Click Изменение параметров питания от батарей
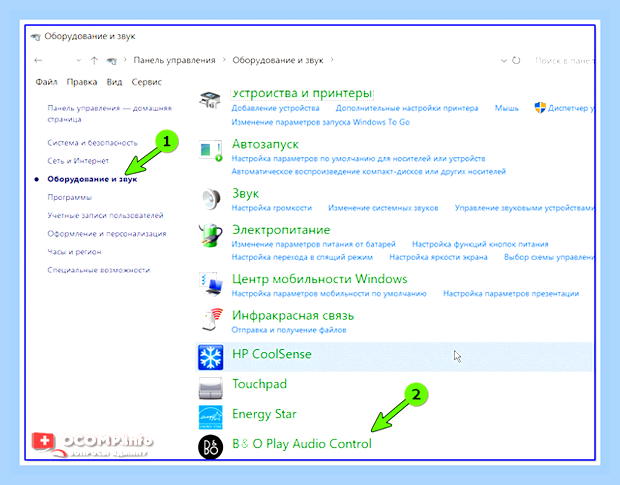This screenshot has width=620, height=485. point(314,244)
